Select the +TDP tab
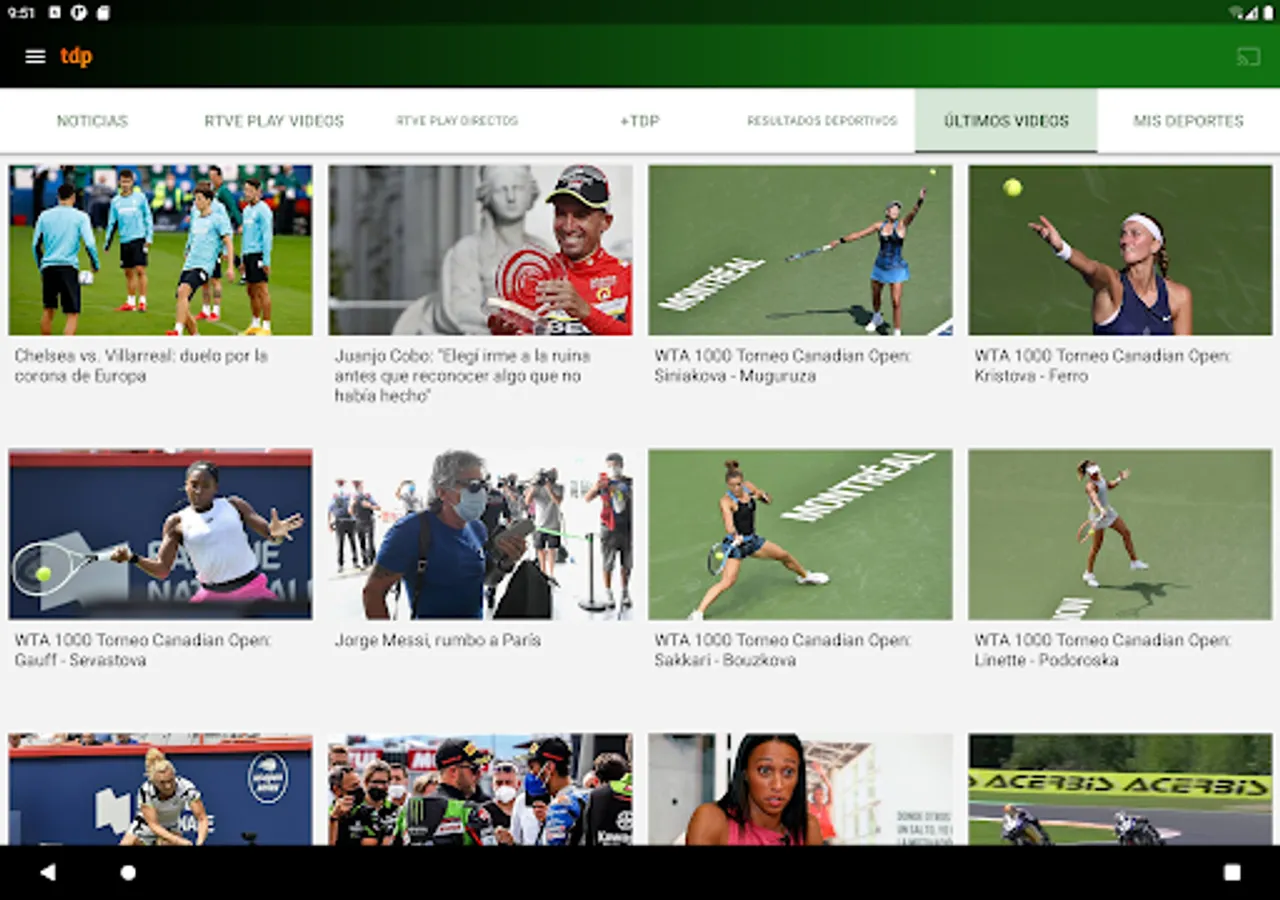Image resolution: width=1280 pixels, height=900 pixels. [x=640, y=121]
